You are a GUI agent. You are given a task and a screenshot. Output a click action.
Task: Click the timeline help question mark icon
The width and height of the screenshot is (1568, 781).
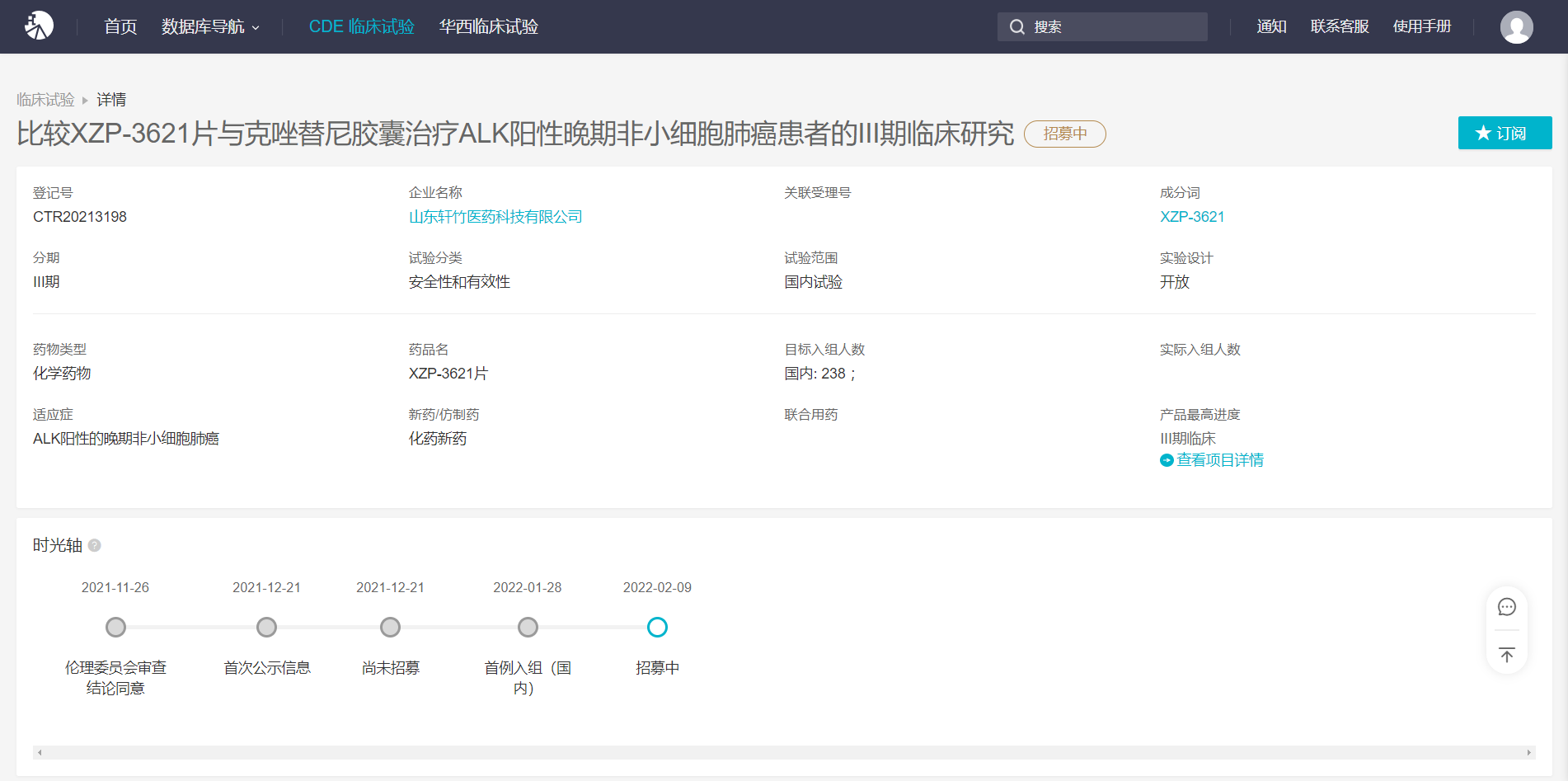(x=95, y=545)
